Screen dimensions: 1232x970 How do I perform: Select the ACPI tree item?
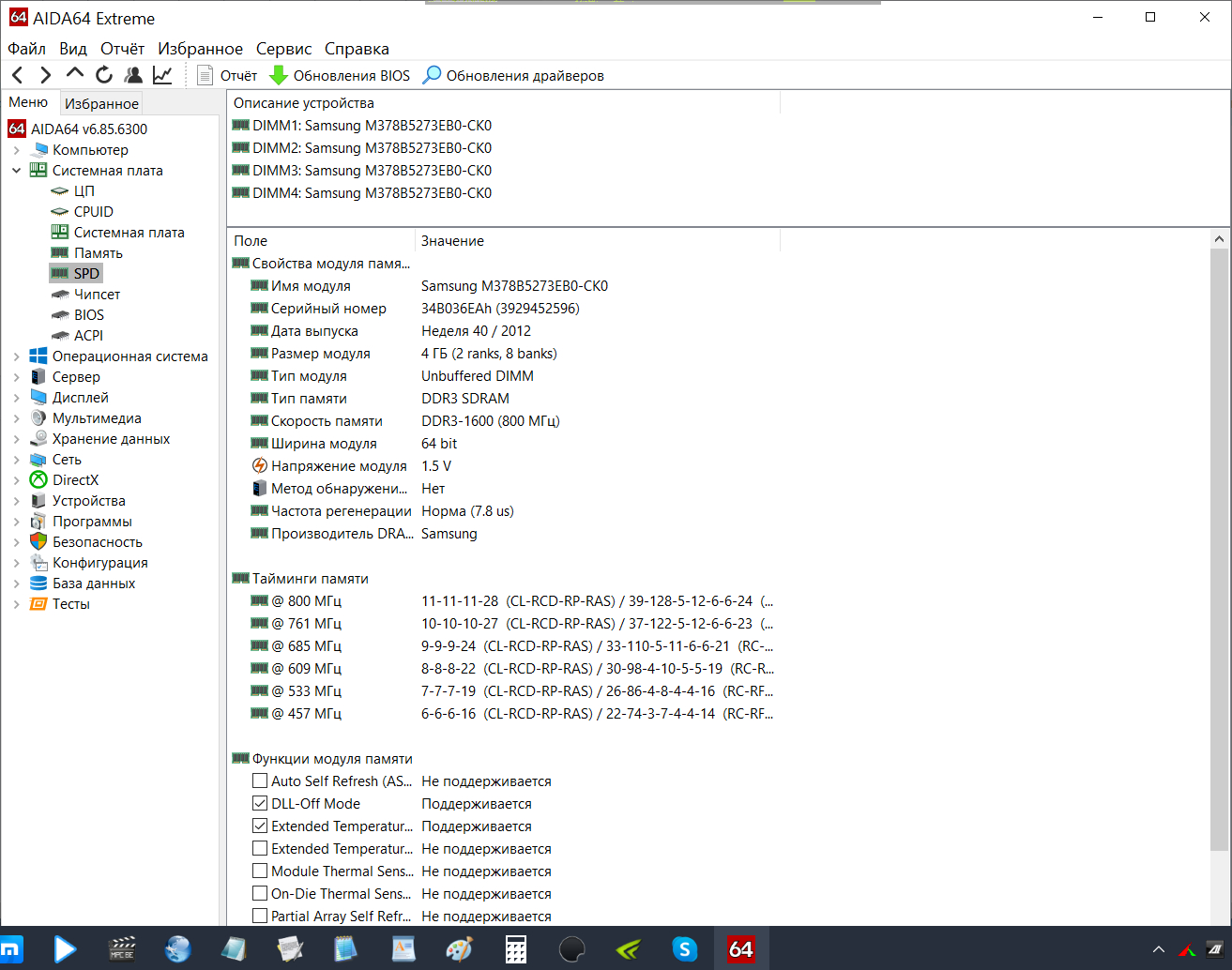88,336
